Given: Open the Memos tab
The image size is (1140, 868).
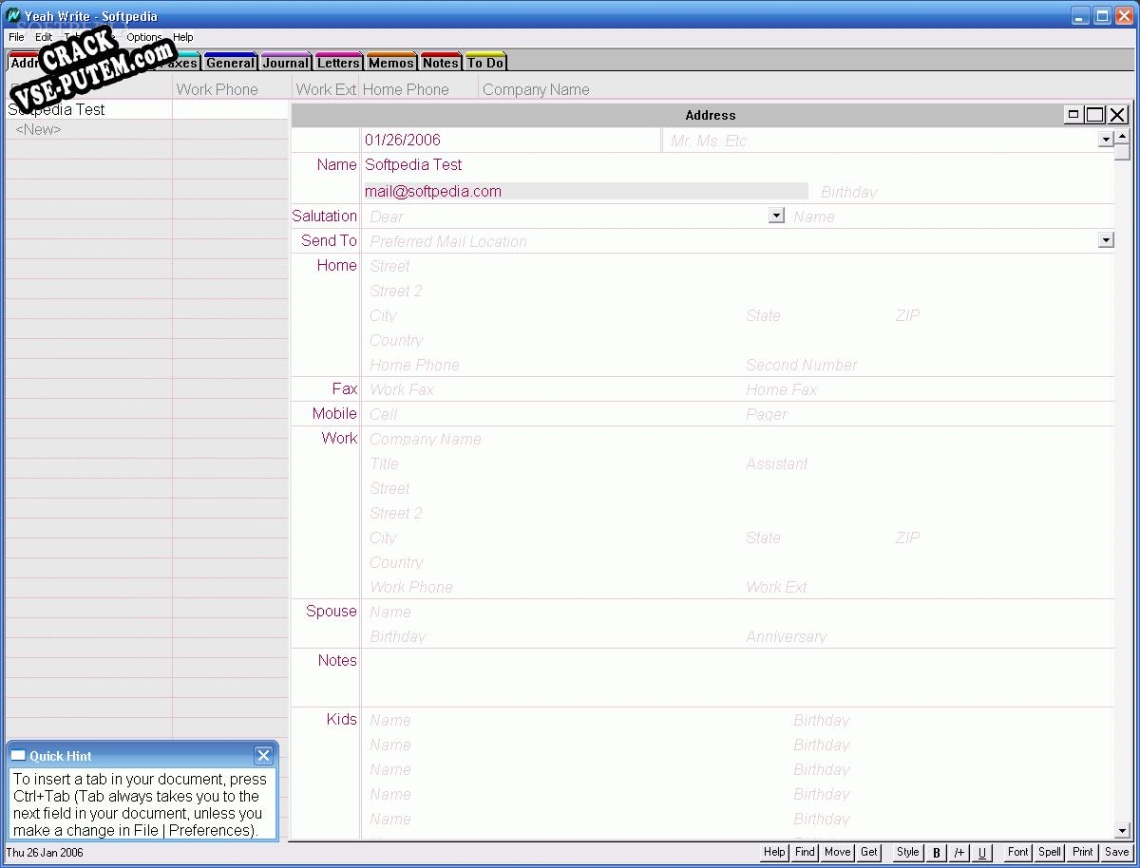Looking at the screenshot, I should point(391,63).
